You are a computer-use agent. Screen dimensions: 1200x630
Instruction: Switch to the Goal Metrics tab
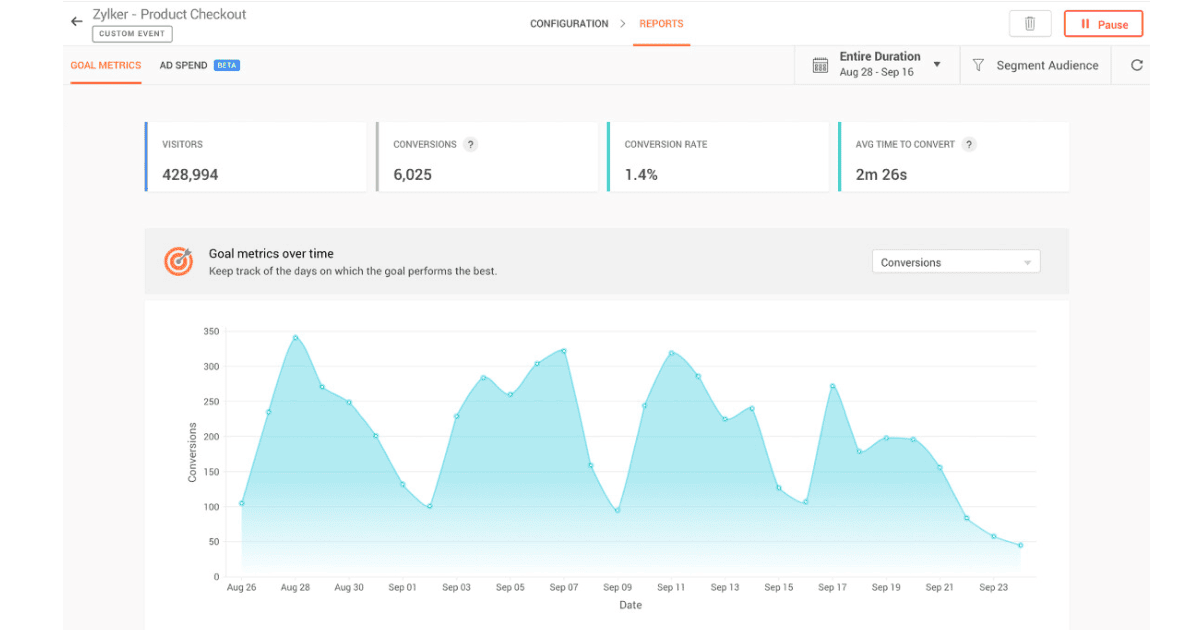click(105, 65)
